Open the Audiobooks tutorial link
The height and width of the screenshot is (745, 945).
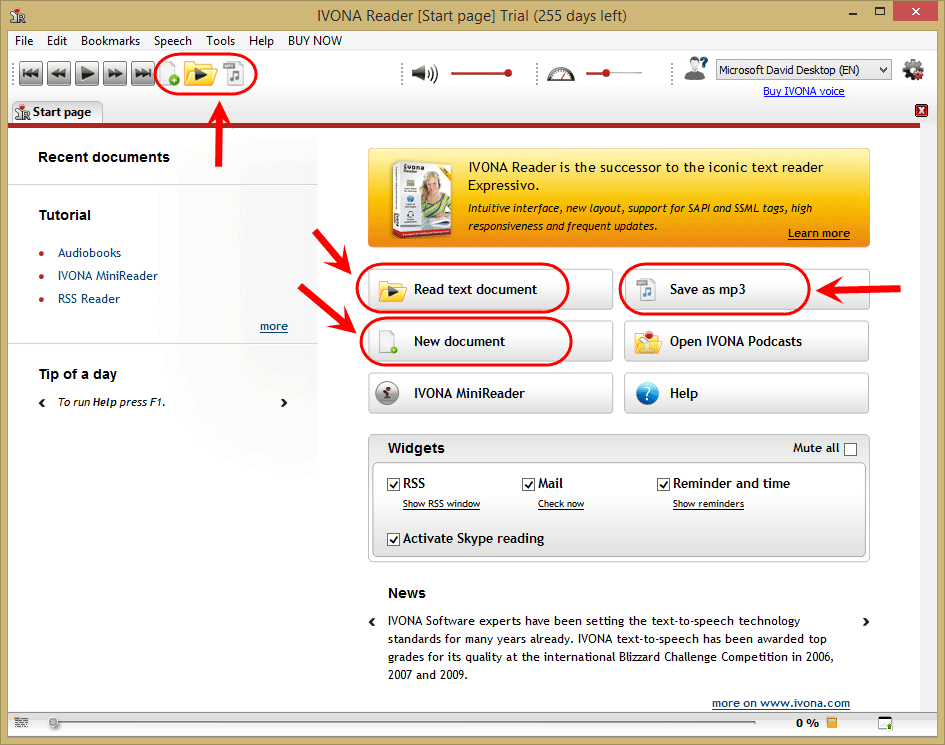pos(89,253)
